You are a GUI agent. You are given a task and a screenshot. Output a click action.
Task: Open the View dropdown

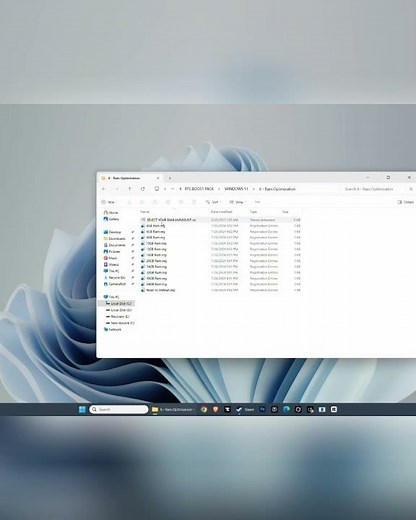click(237, 202)
